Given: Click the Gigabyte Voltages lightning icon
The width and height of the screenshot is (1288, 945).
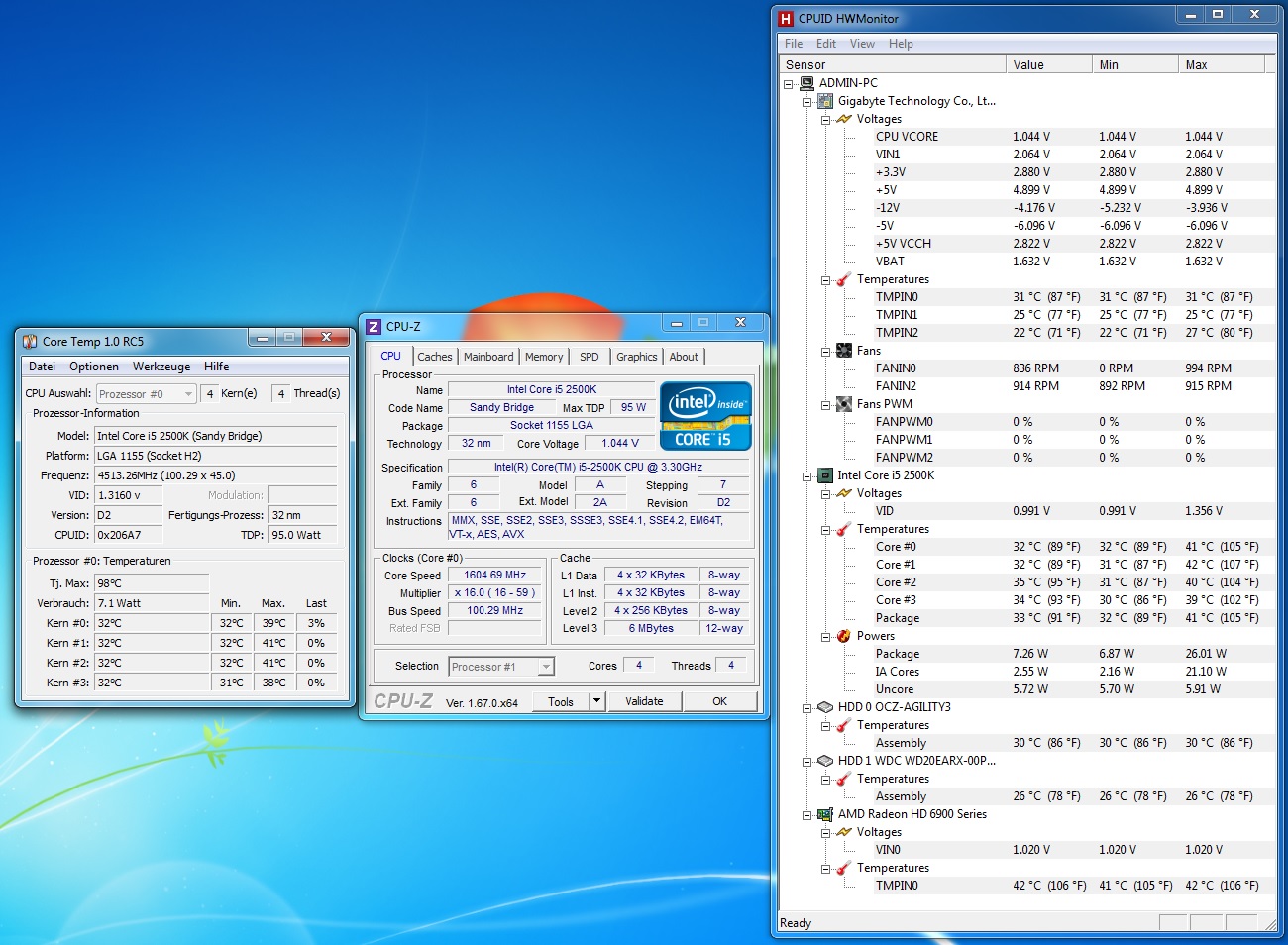Looking at the screenshot, I should [x=844, y=119].
